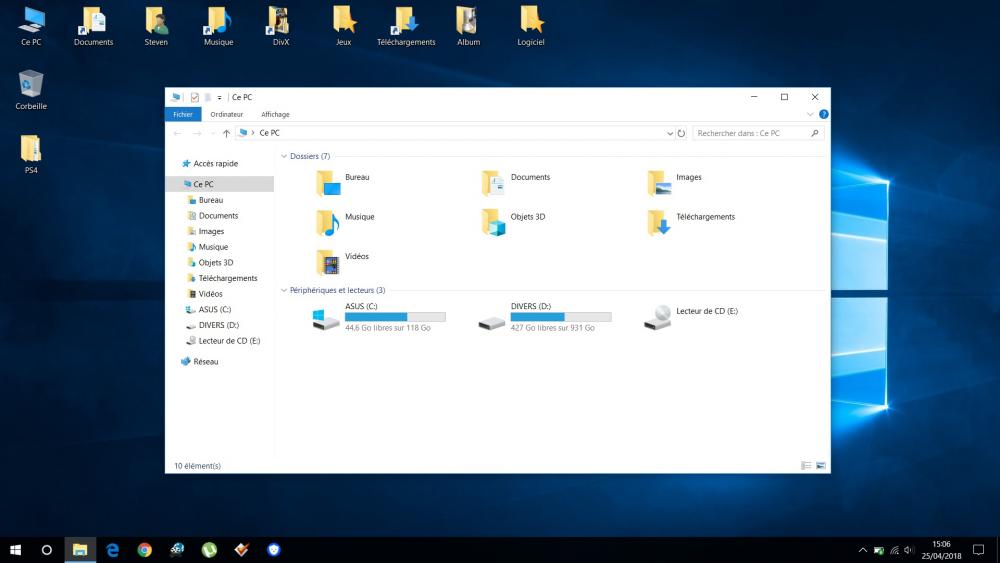Click Properties checkmark in quick access toolbar
The height and width of the screenshot is (563, 1000).
tap(195, 97)
